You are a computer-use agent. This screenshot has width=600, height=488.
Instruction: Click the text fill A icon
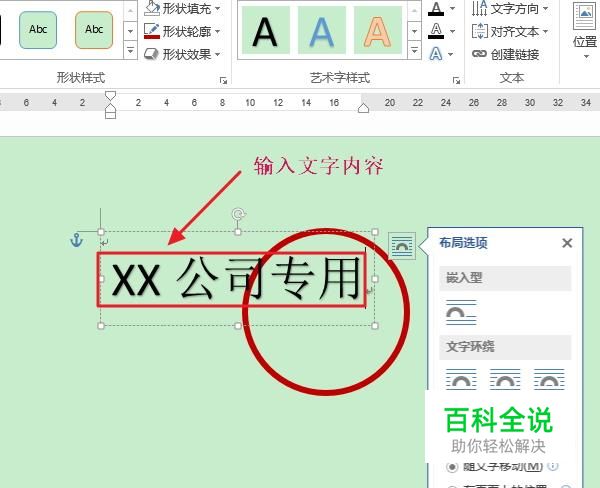[x=436, y=8]
